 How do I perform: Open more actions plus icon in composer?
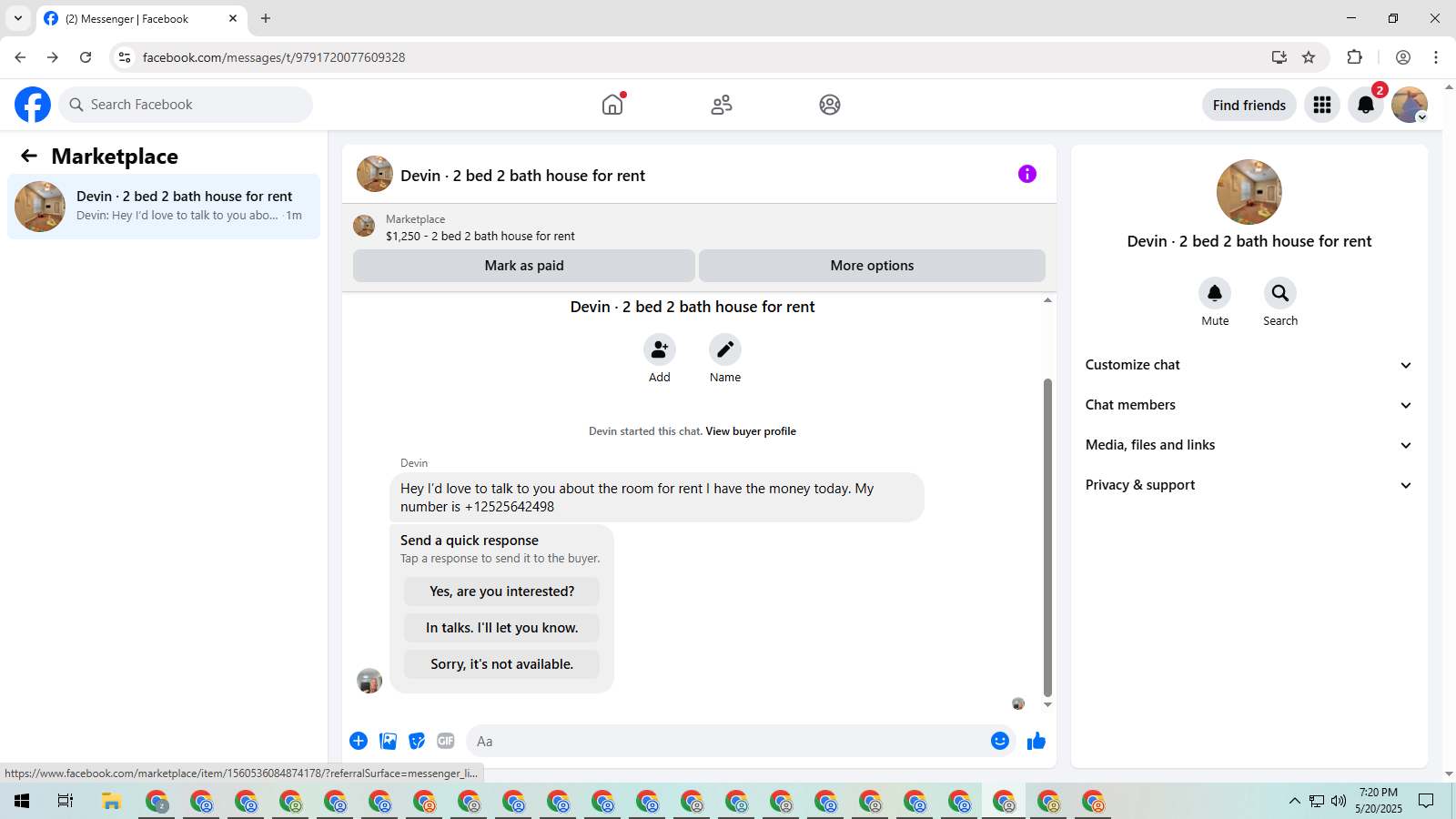click(359, 741)
